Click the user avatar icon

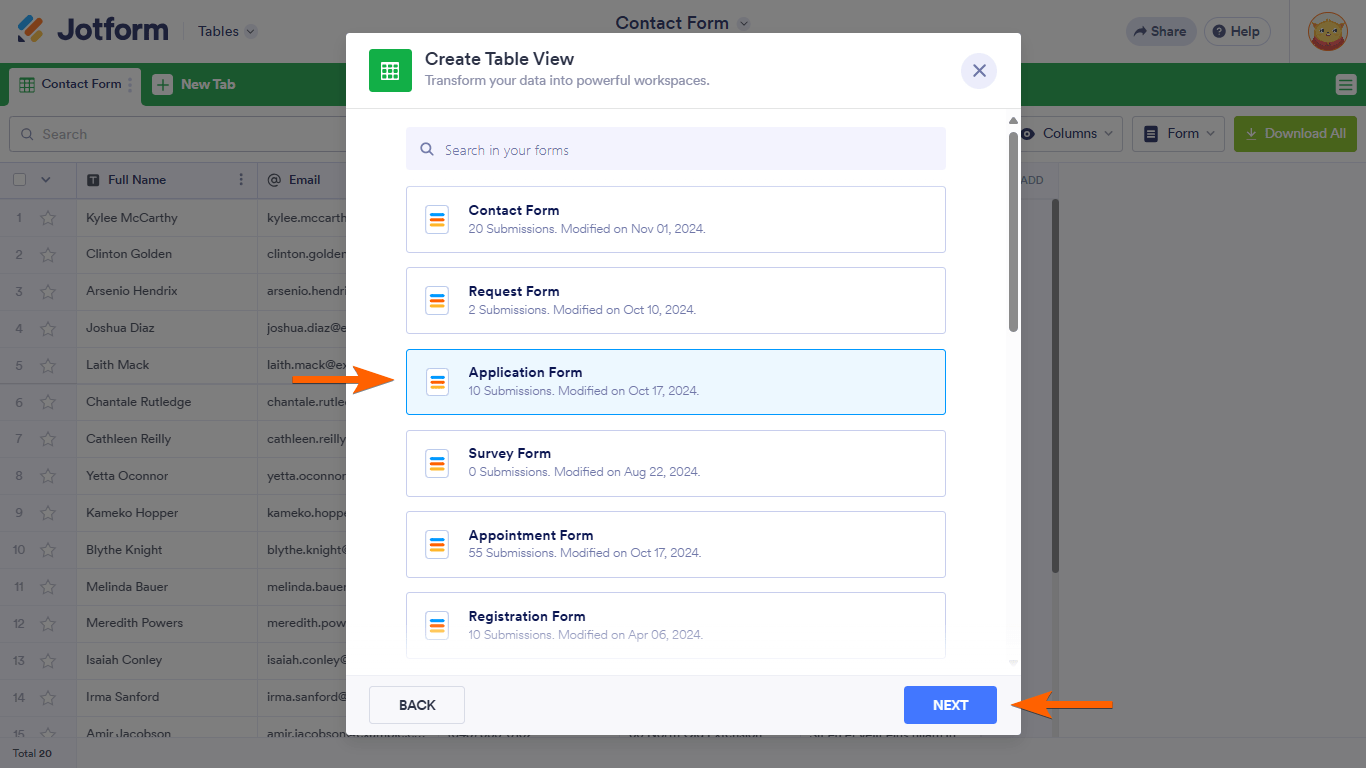(1328, 31)
